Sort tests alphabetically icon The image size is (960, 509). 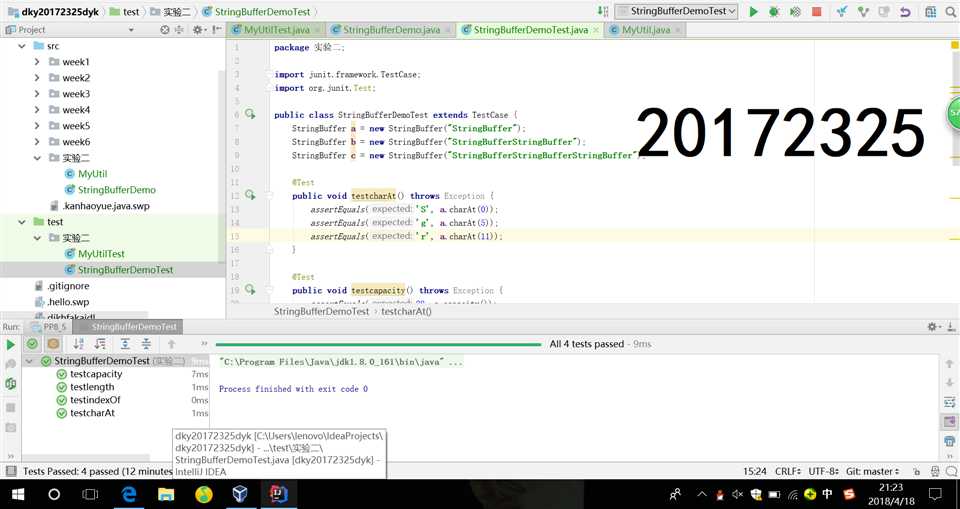tap(78, 344)
